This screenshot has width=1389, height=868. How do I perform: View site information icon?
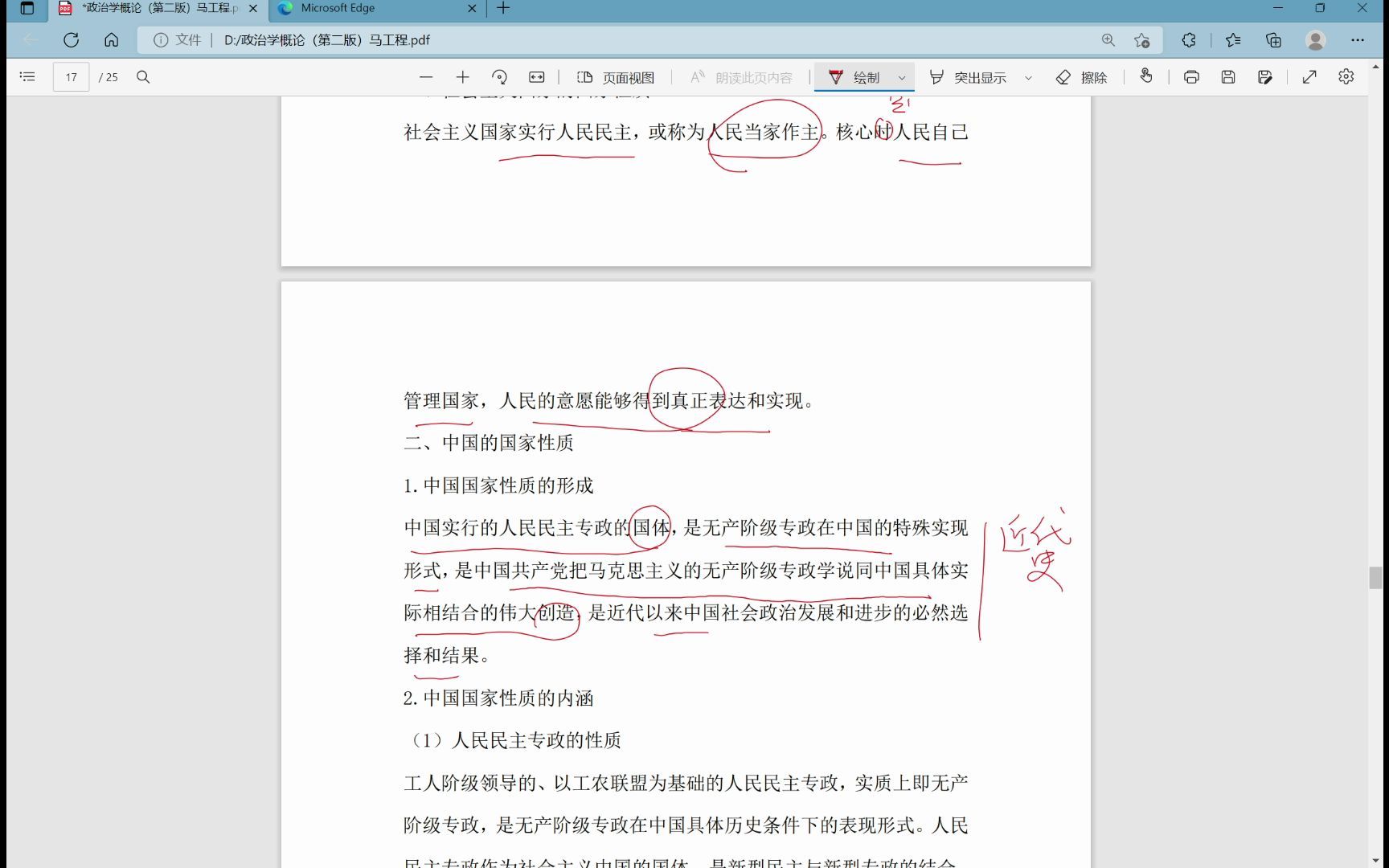pyautogui.click(x=161, y=40)
